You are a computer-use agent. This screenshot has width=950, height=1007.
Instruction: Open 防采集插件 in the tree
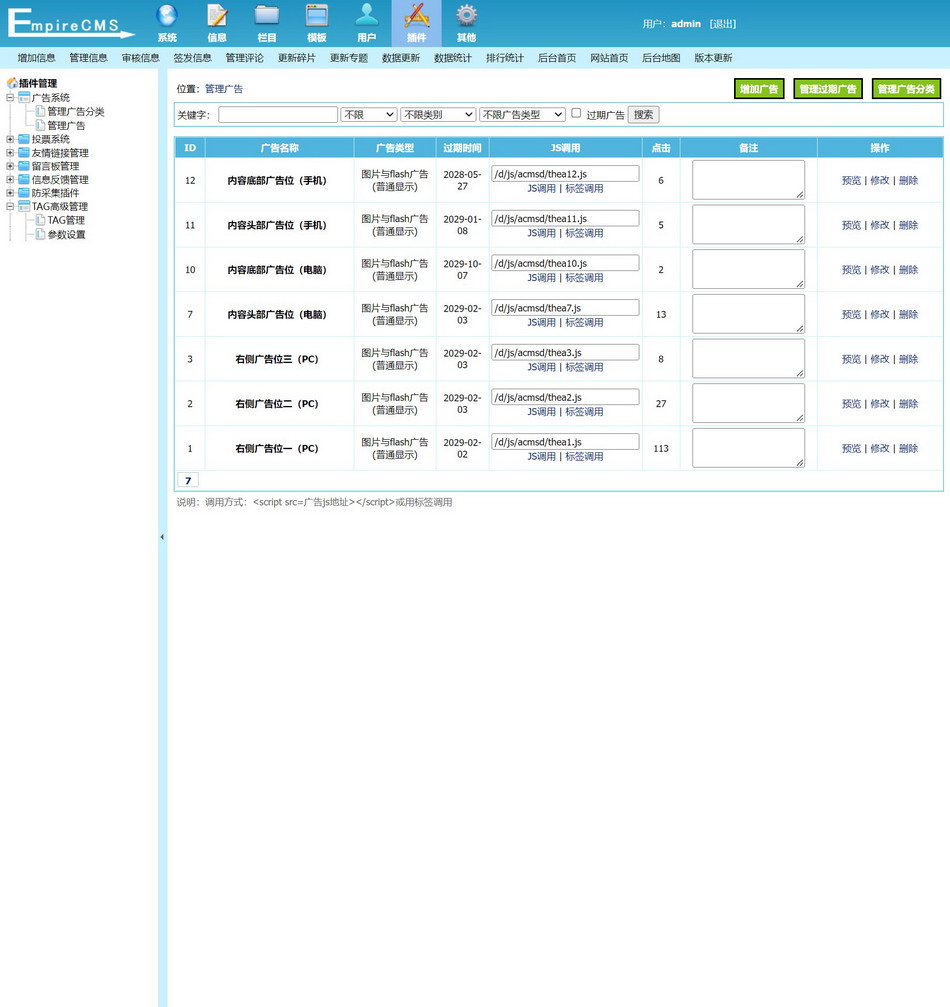(56, 193)
